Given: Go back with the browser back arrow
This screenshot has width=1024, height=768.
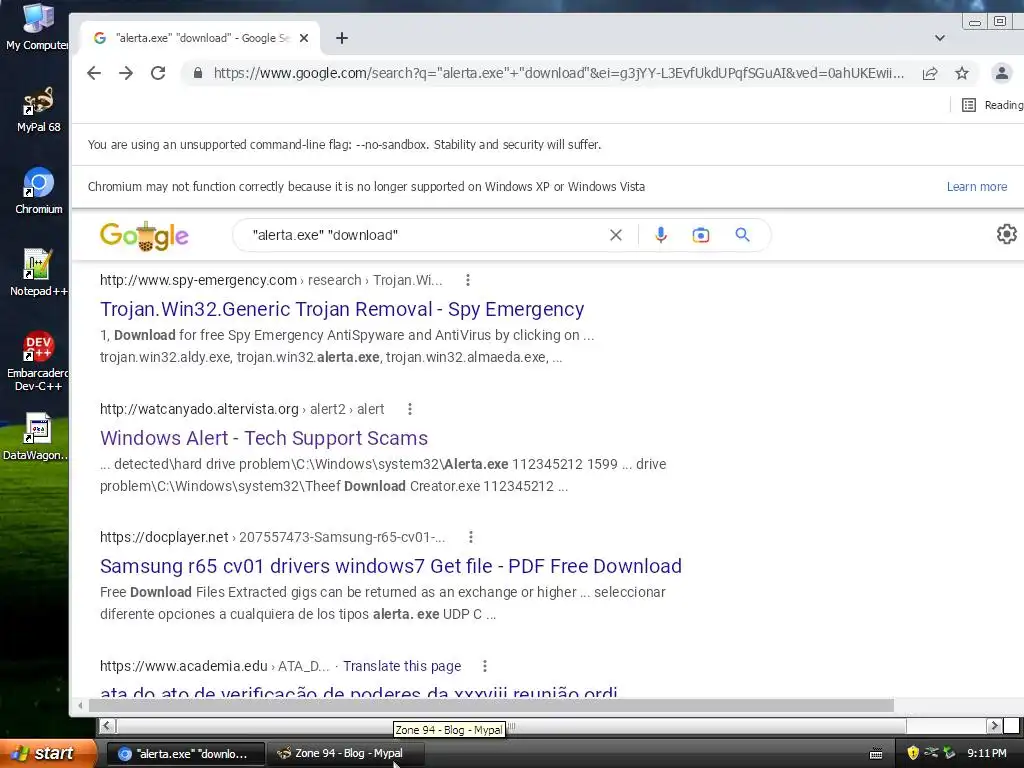Looking at the screenshot, I should tap(94, 73).
